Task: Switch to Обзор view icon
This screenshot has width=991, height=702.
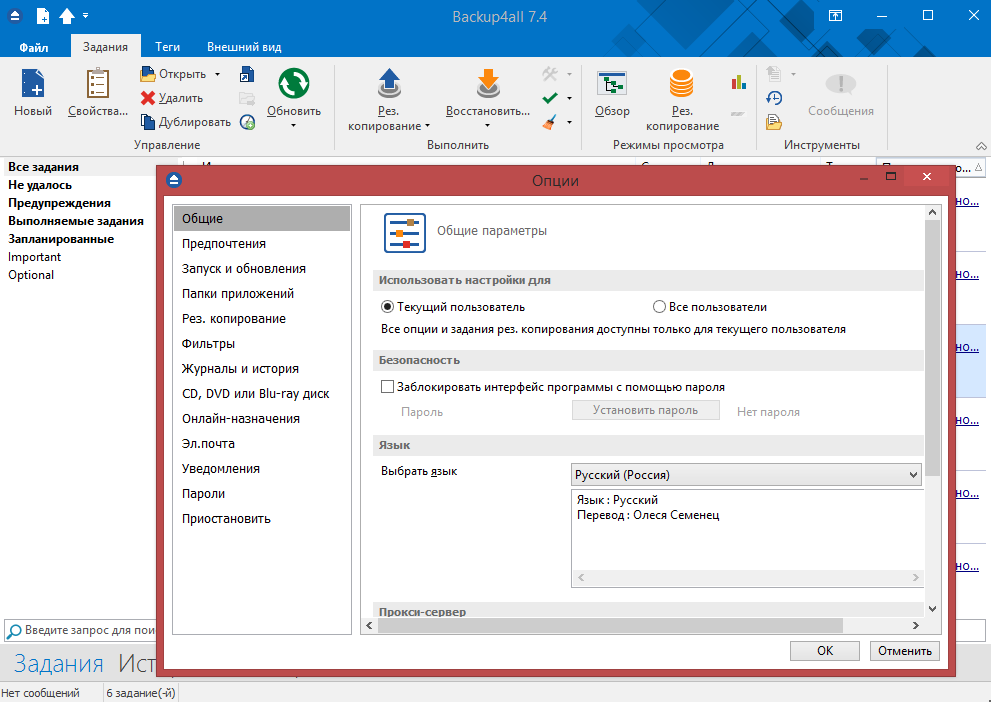Action: click(612, 83)
